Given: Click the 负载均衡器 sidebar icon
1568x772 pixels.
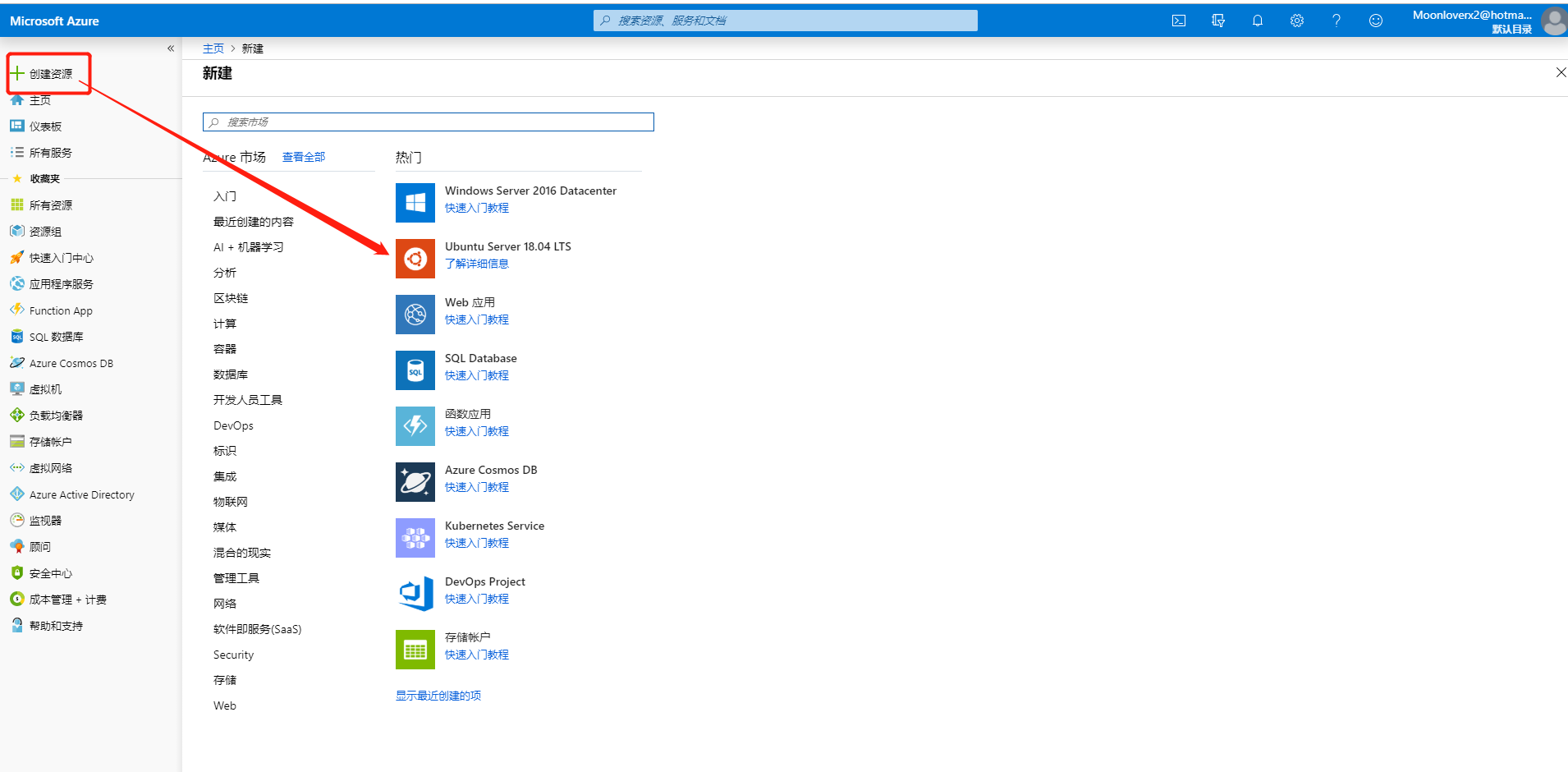Looking at the screenshot, I should [17, 415].
